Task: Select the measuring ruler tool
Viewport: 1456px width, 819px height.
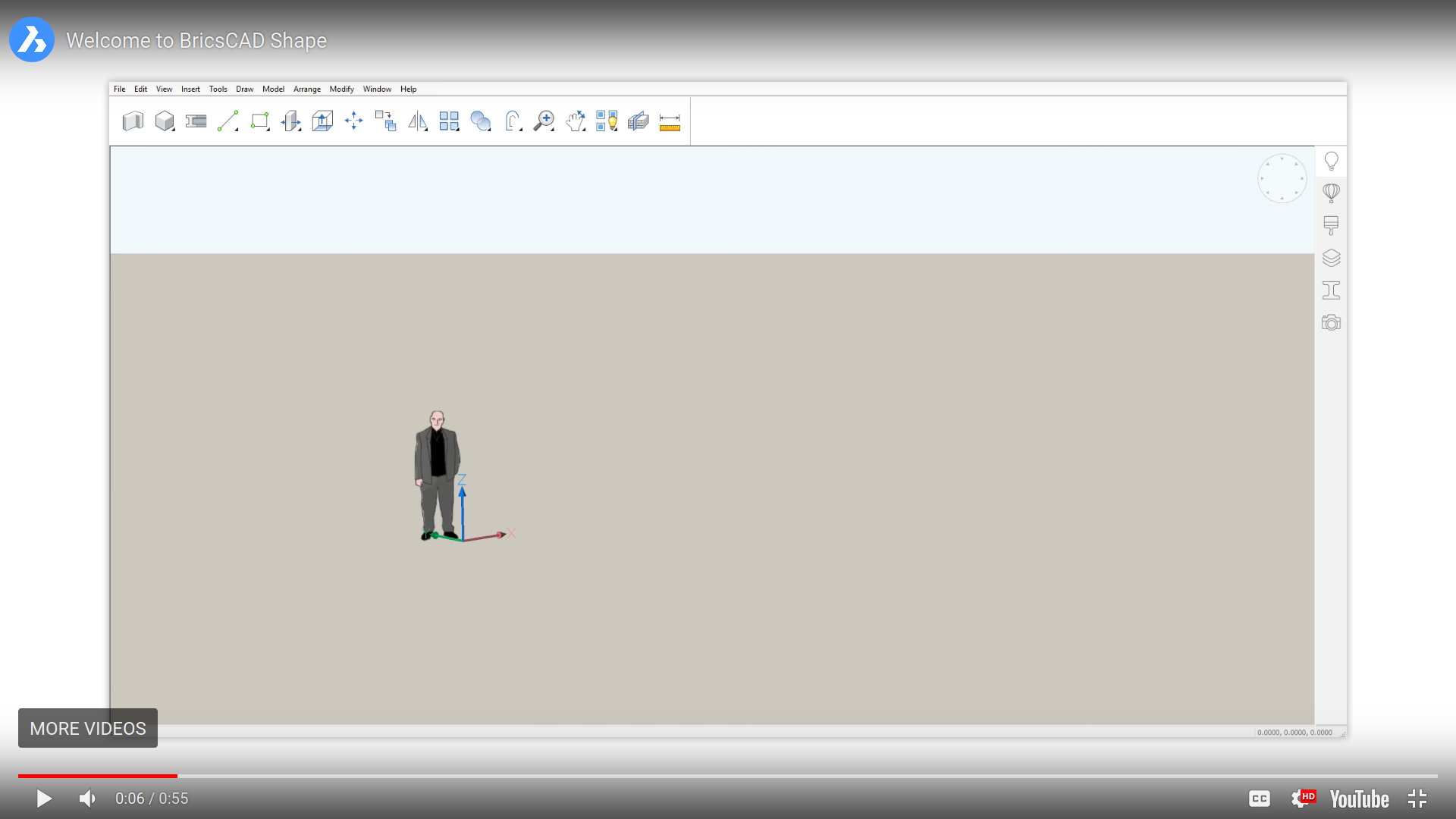Action: tap(670, 122)
